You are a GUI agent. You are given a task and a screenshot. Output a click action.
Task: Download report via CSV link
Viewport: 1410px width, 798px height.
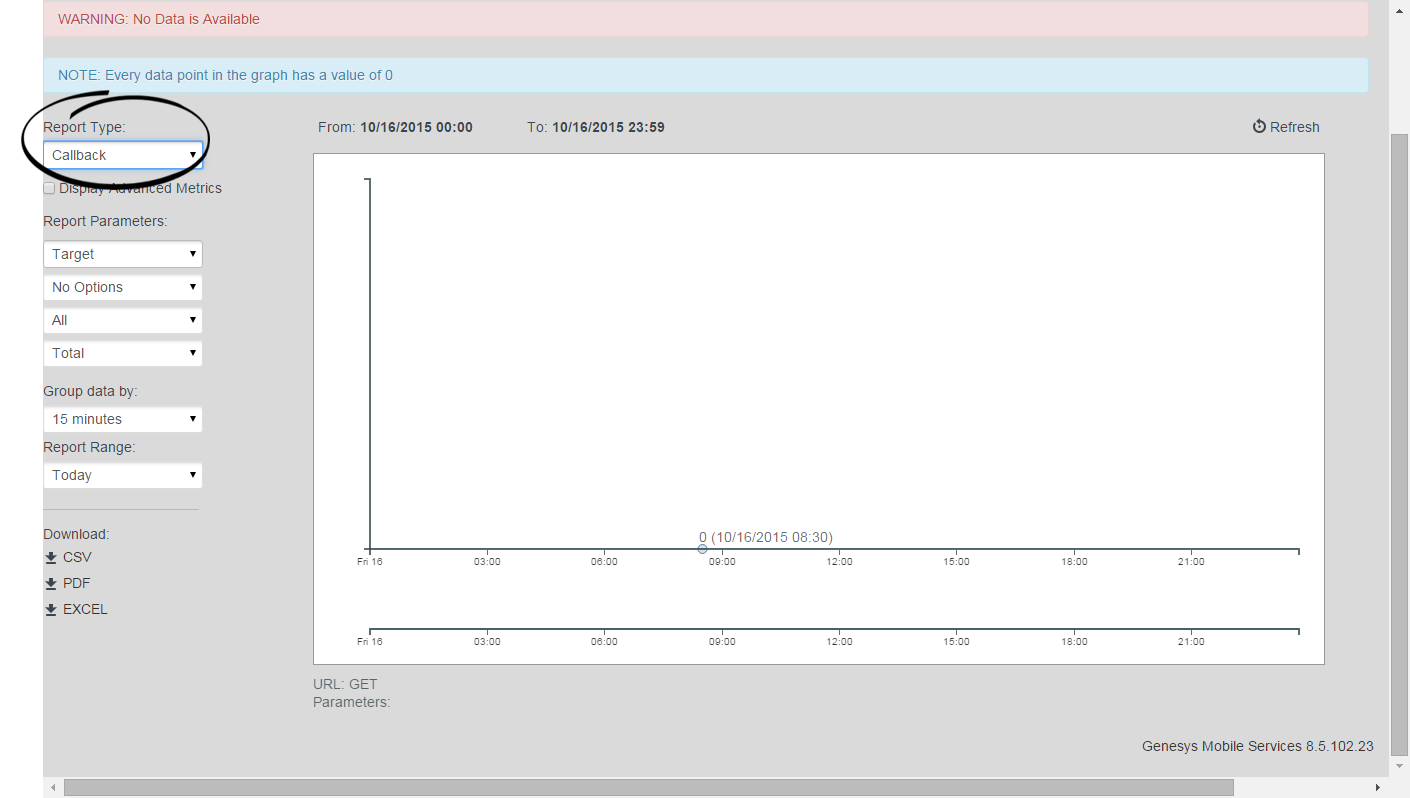pyautogui.click(x=77, y=557)
